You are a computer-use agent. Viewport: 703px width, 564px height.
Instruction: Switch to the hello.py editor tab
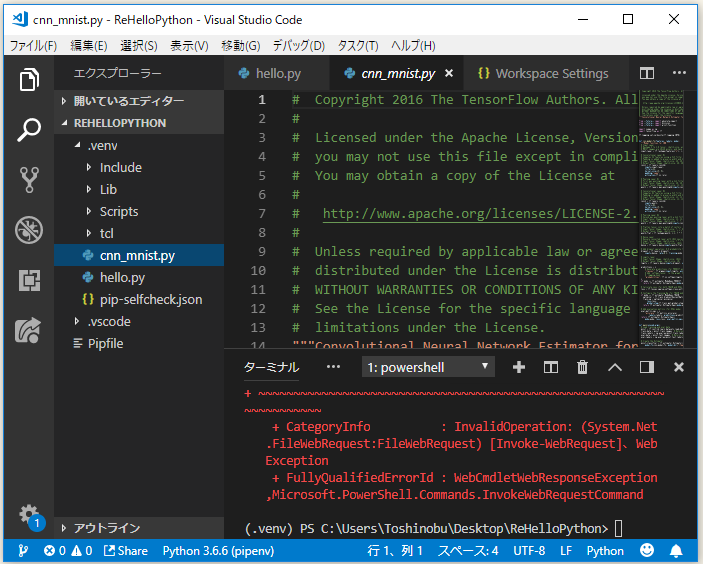[277, 73]
